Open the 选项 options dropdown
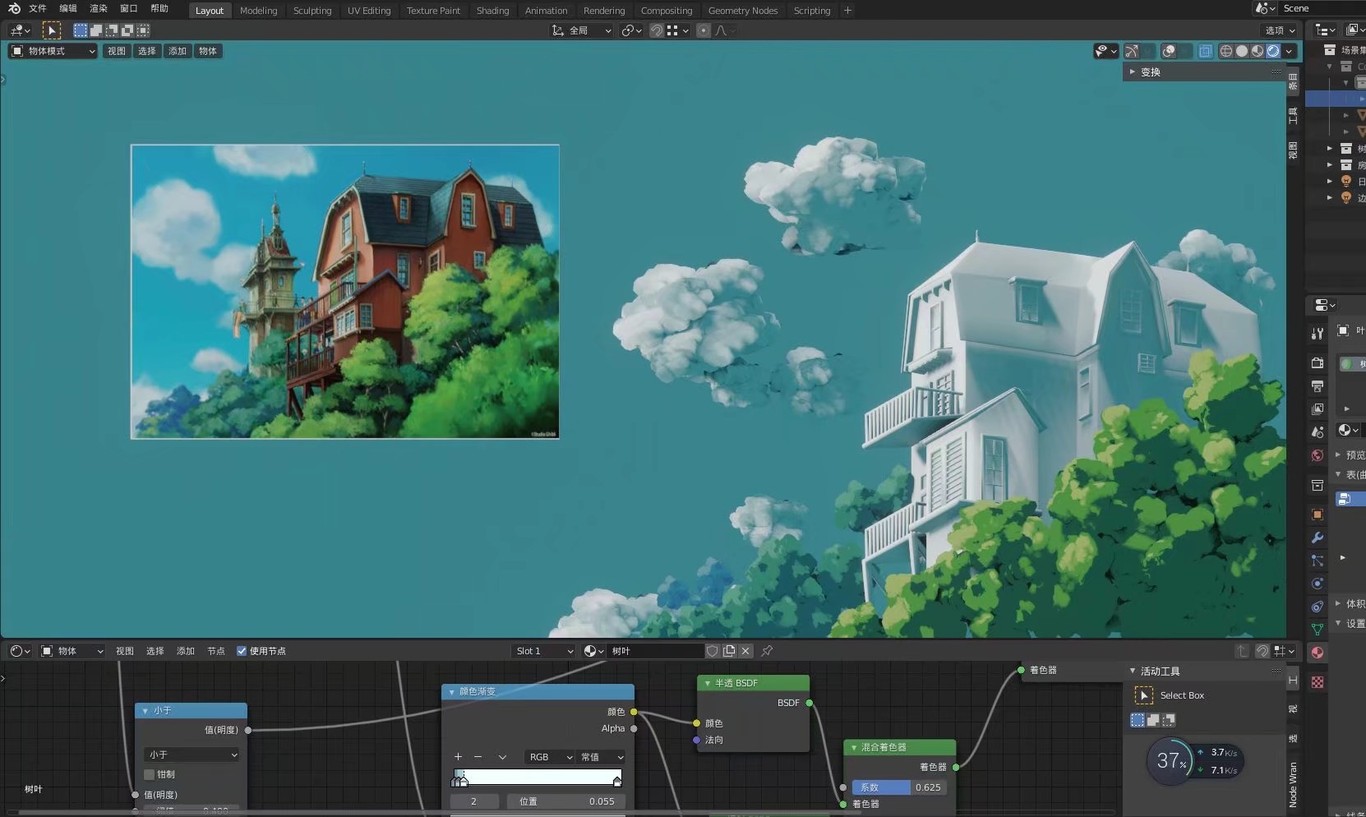1366x817 pixels. pos(1279,30)
